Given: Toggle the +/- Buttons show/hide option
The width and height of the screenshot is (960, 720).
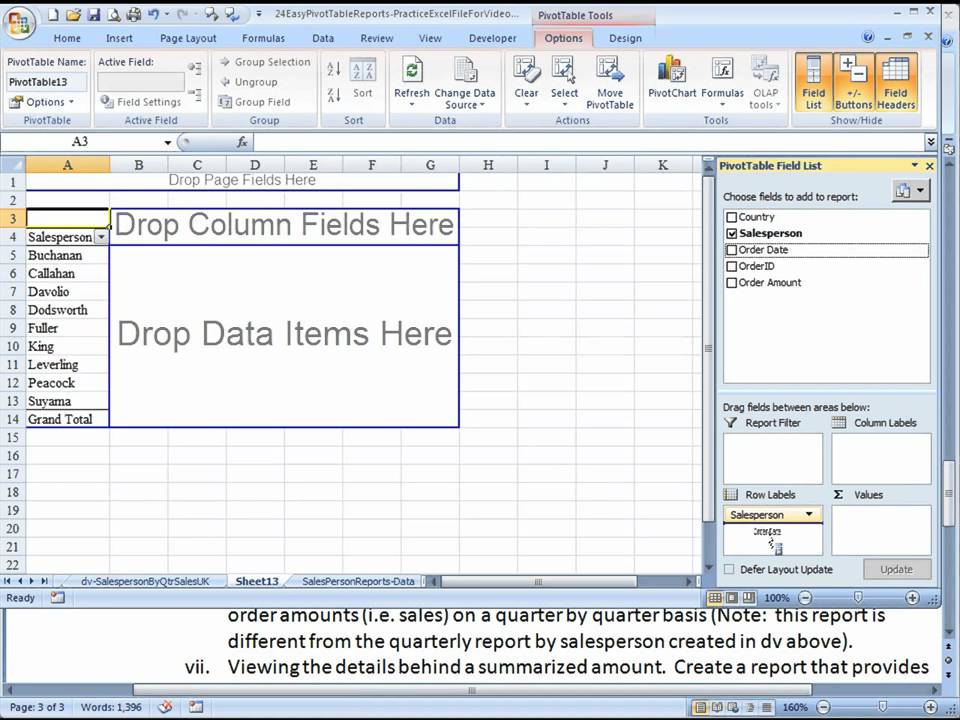Looking at the screenshot, I should (x=853, y=83).
